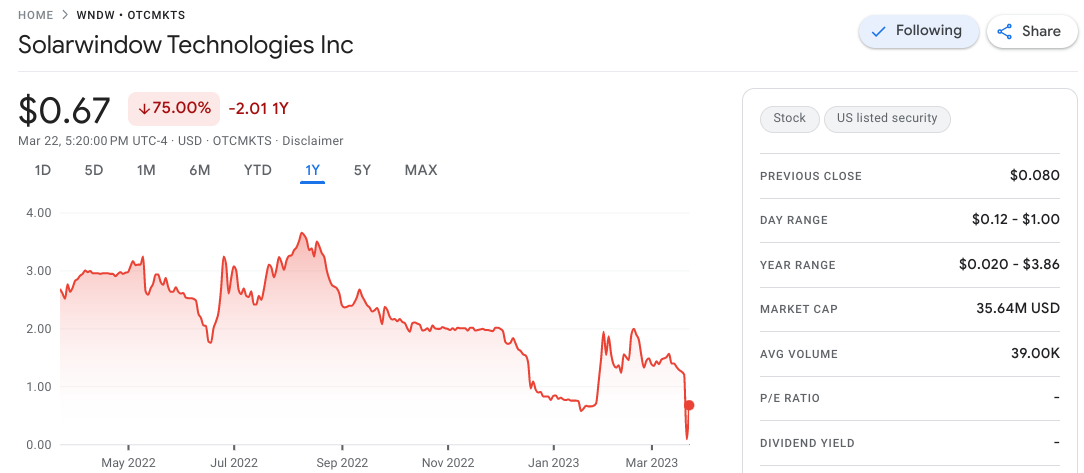Select the 5D time range tab
This screenshot has height=473, width=1084.
pyautogui.click(x=94, y=170)
